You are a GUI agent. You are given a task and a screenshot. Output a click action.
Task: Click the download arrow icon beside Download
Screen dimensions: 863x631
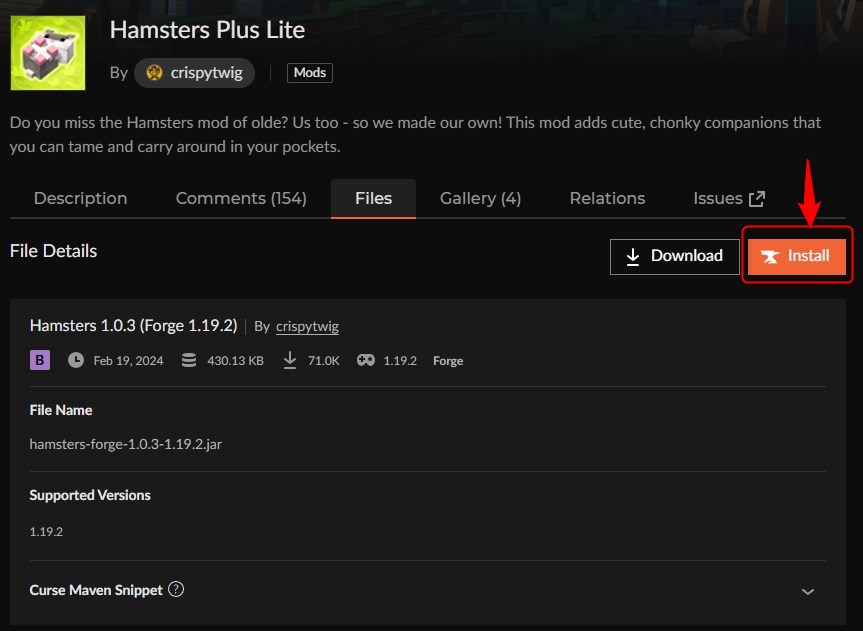pos(634,256)
